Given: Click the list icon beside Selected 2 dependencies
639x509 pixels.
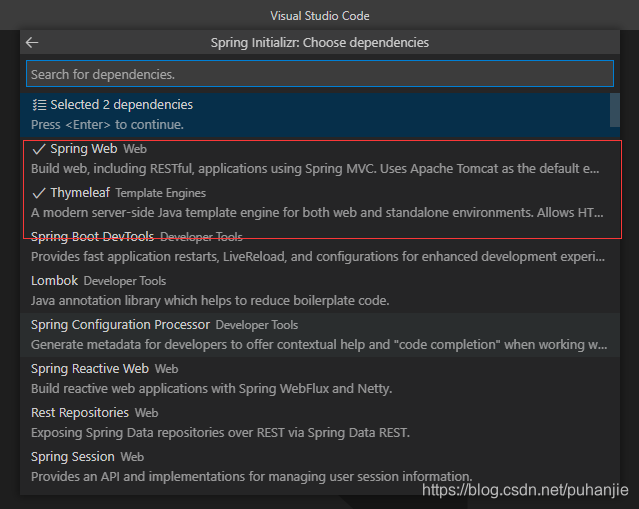Looking at the screenshot, I should (x=39, y=105).
